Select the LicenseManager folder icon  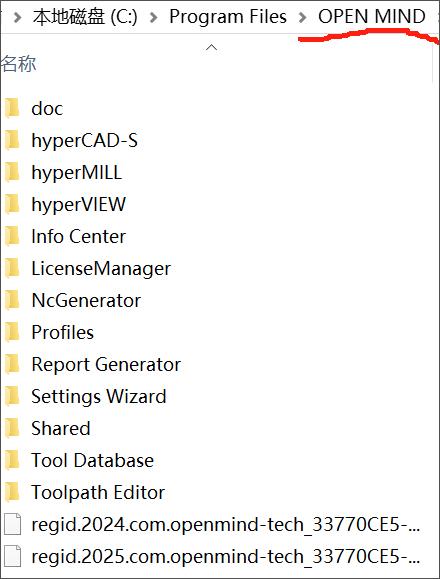12,268
